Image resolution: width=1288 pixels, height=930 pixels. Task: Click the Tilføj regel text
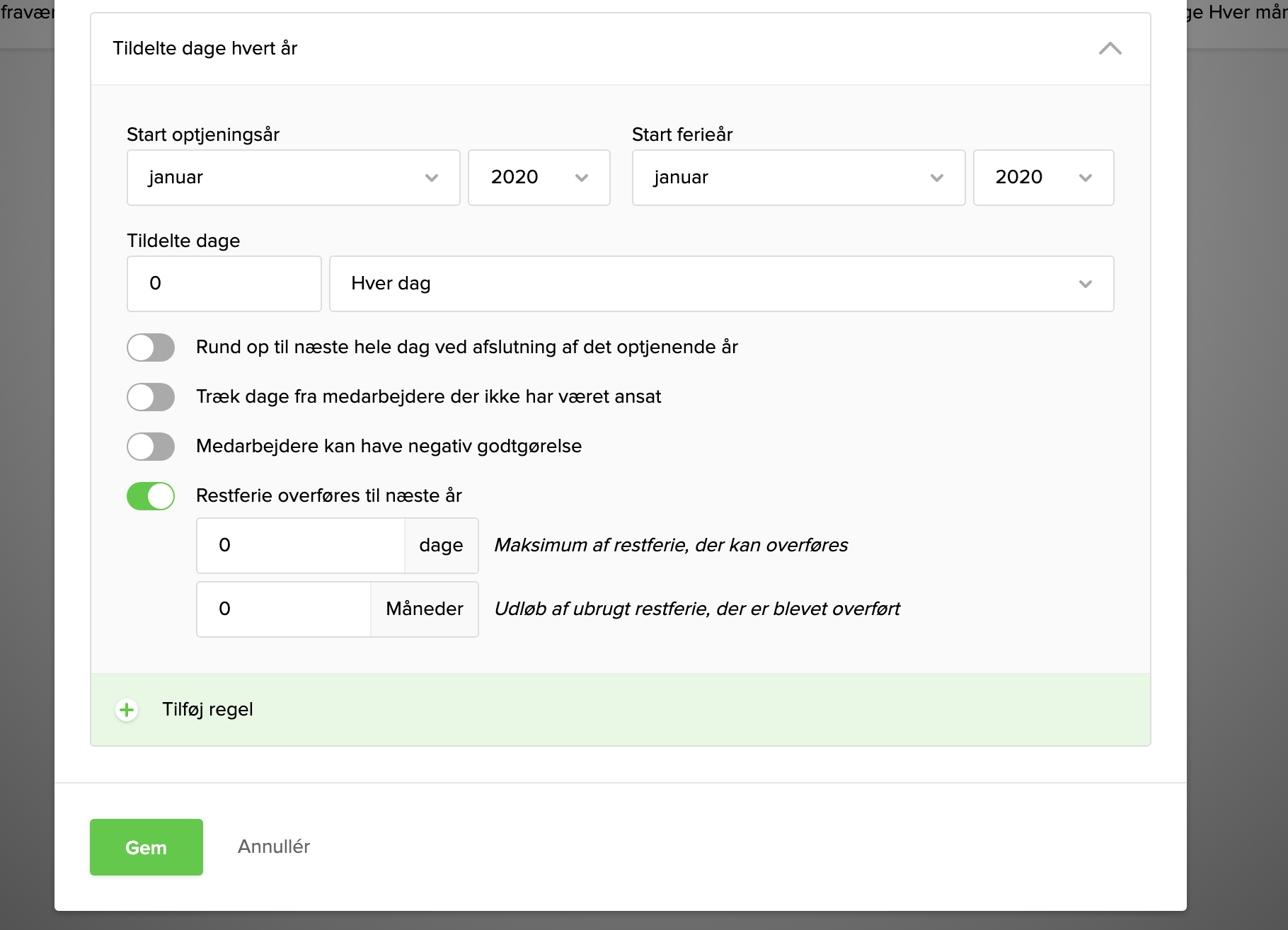pos(207,709)
